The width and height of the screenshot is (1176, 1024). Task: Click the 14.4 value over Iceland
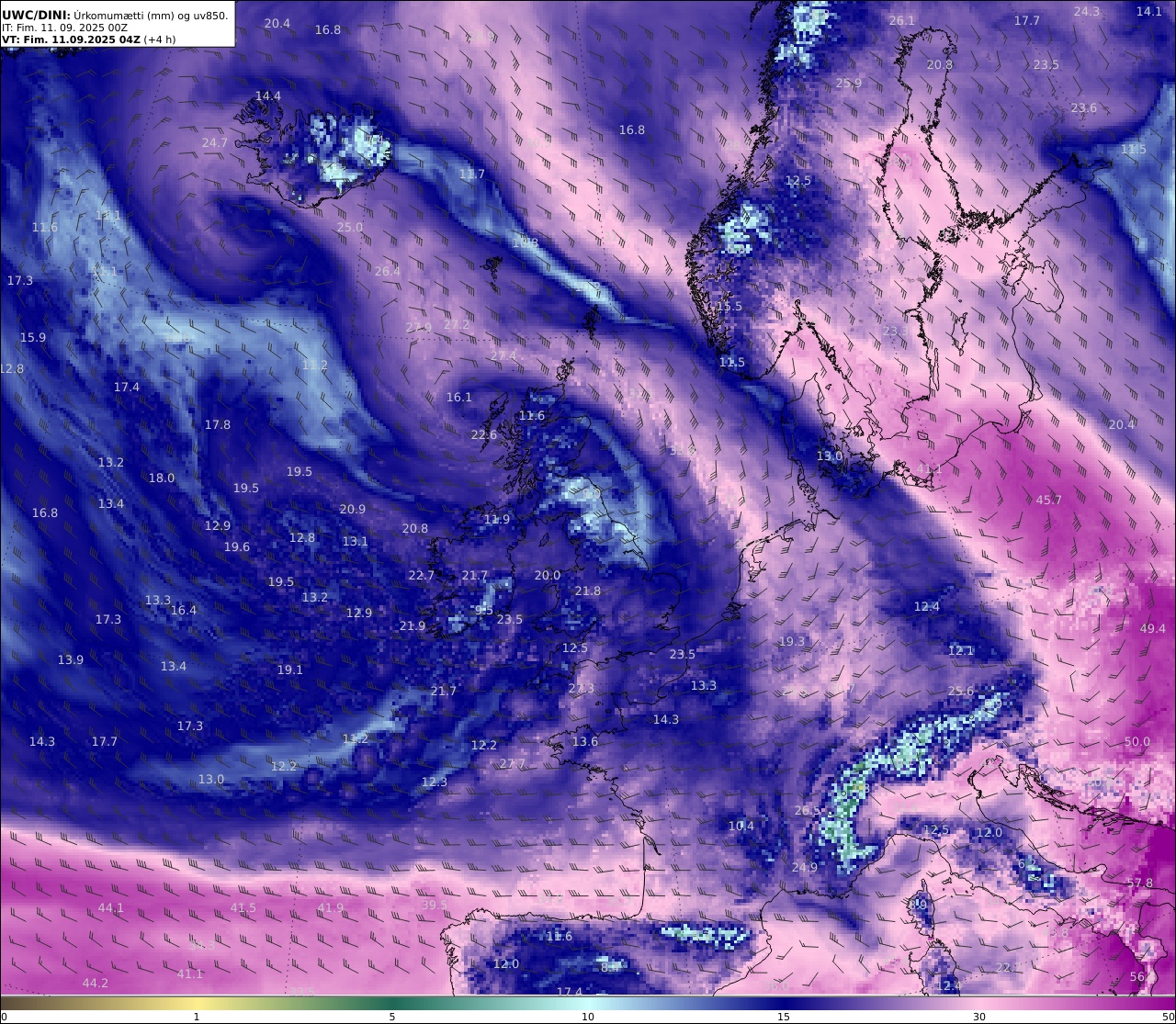268,96
